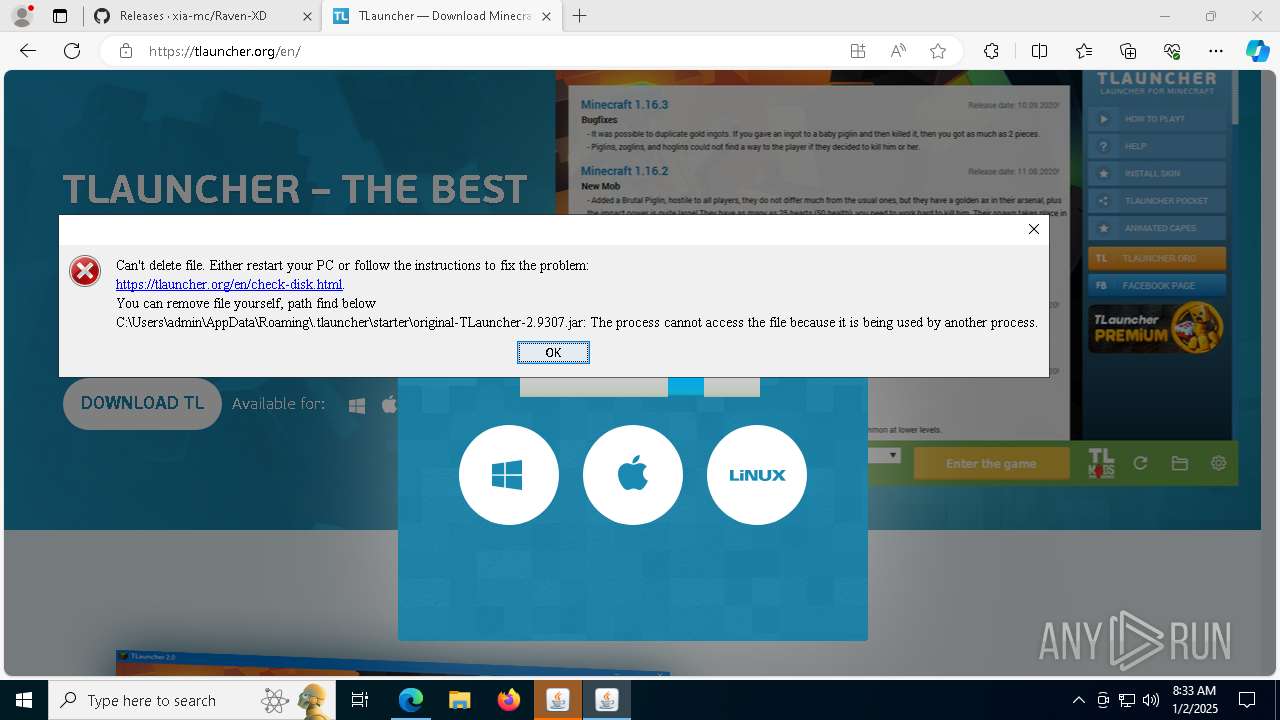Viewport: 1280px width, 720px height.
Task: Click HELP sidebar item
Action: pyautogui.click(x=1157, y=146)
